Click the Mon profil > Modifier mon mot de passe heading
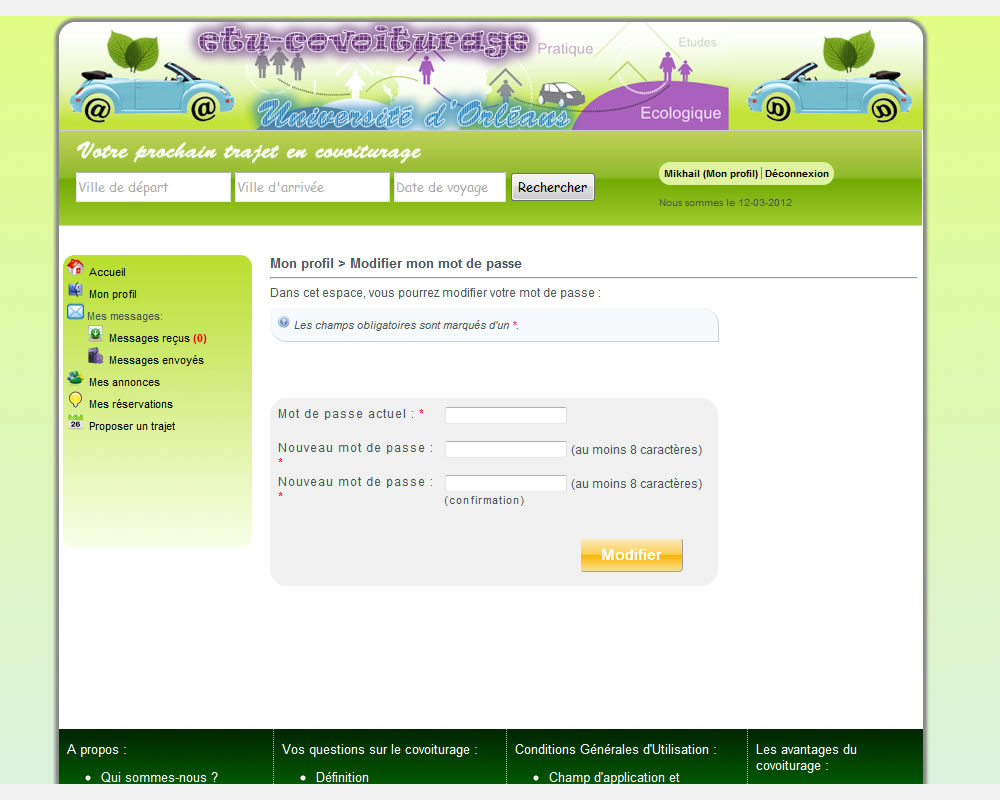The width and height of the screenshot is (1000, 800). 395,263
